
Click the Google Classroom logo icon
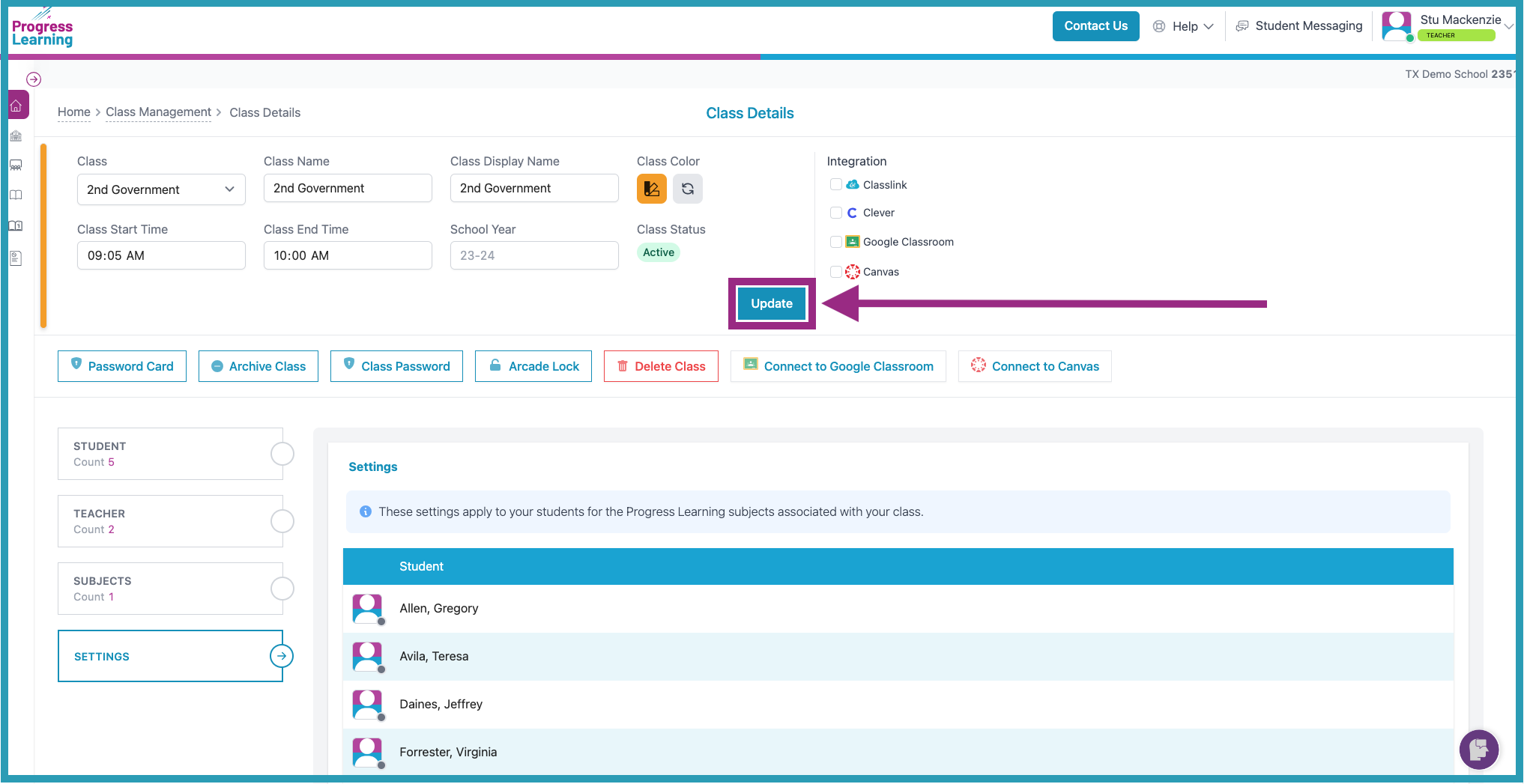pos(853,242)
